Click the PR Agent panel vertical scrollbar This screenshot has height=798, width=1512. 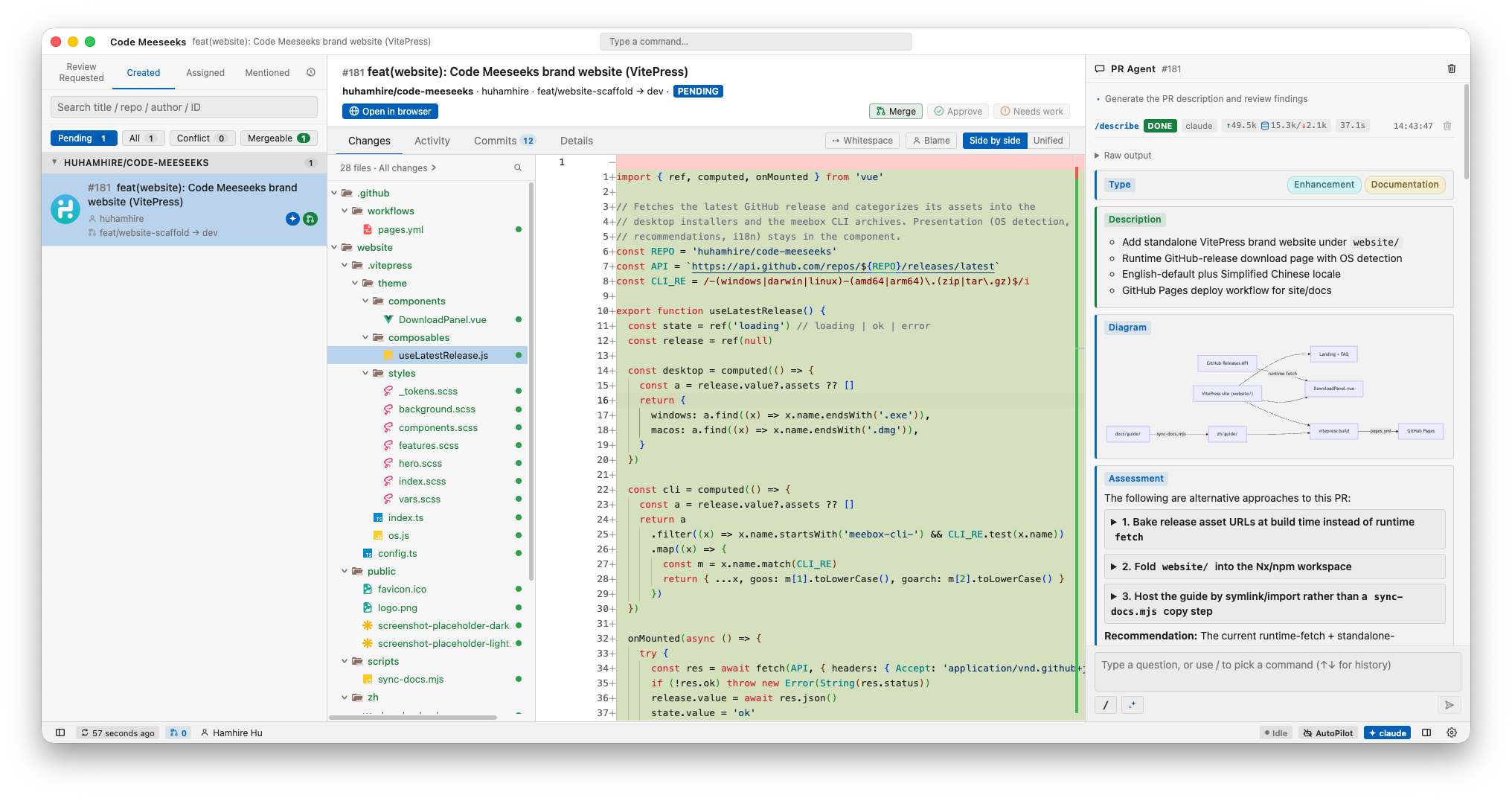pyautogui.click(x=1467, y=132)
